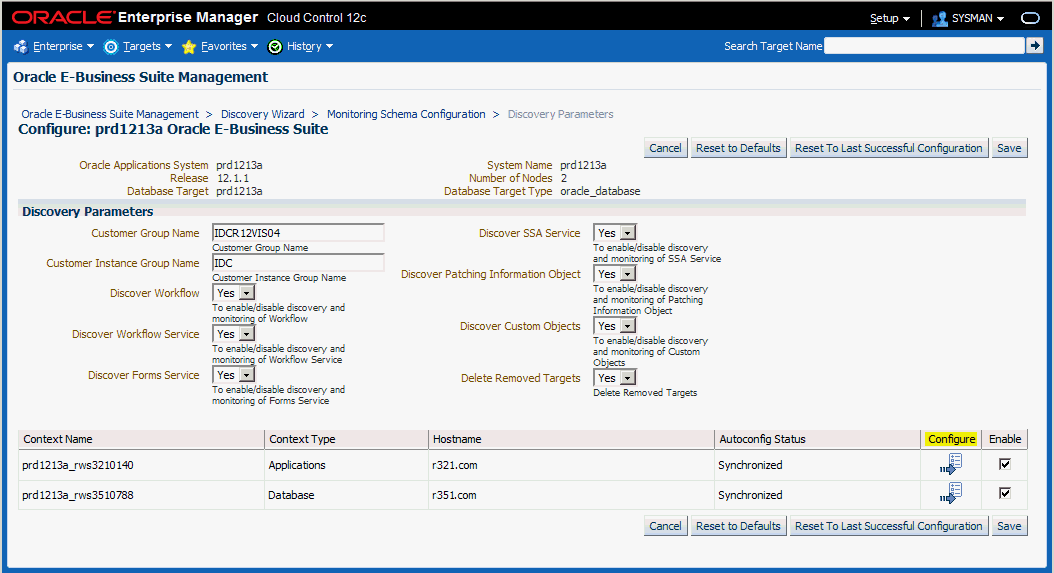Click the SYSMAN user icon
The width and height of the screenshot is (1054, 573).
pos(939,19)
